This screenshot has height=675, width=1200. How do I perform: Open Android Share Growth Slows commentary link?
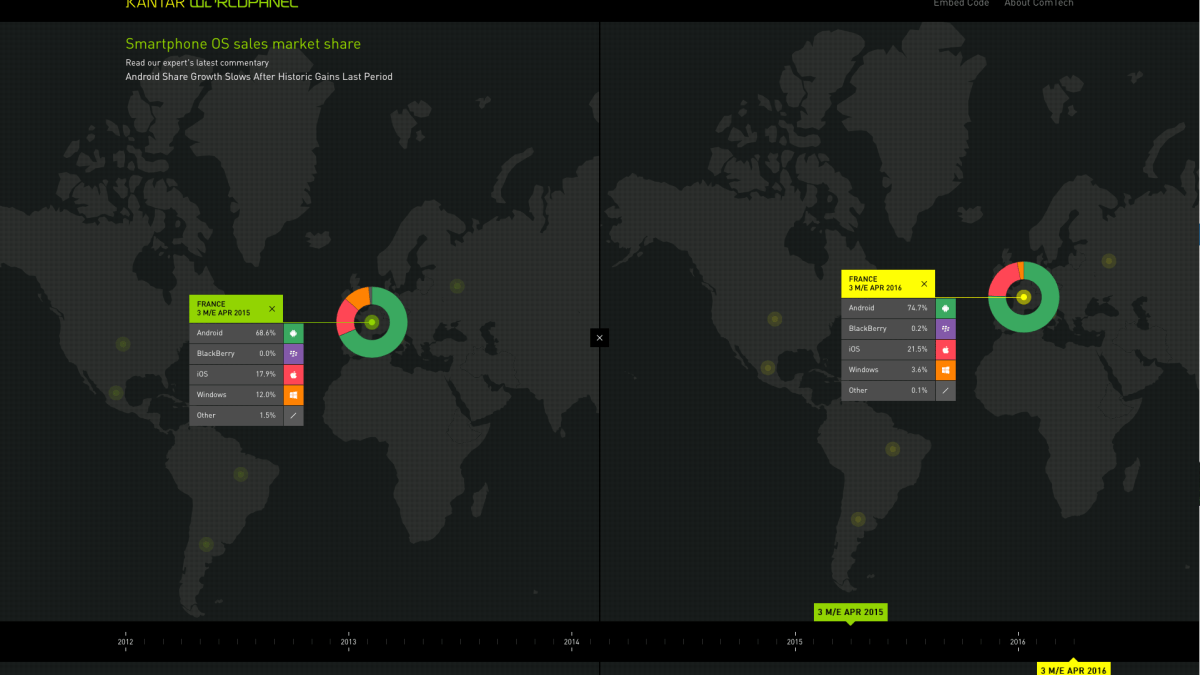(259, 76)
